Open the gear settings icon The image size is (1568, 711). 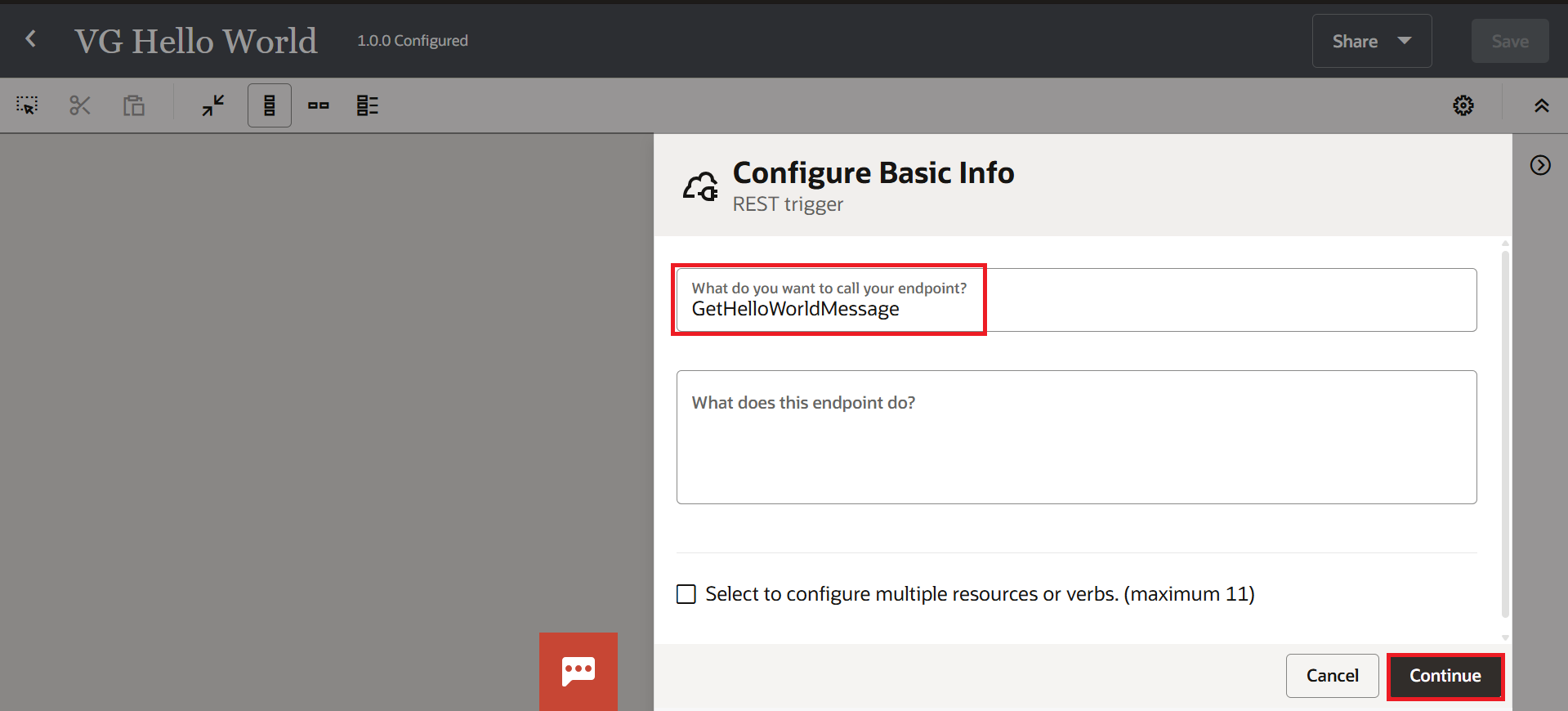[x=1463, y=105]
